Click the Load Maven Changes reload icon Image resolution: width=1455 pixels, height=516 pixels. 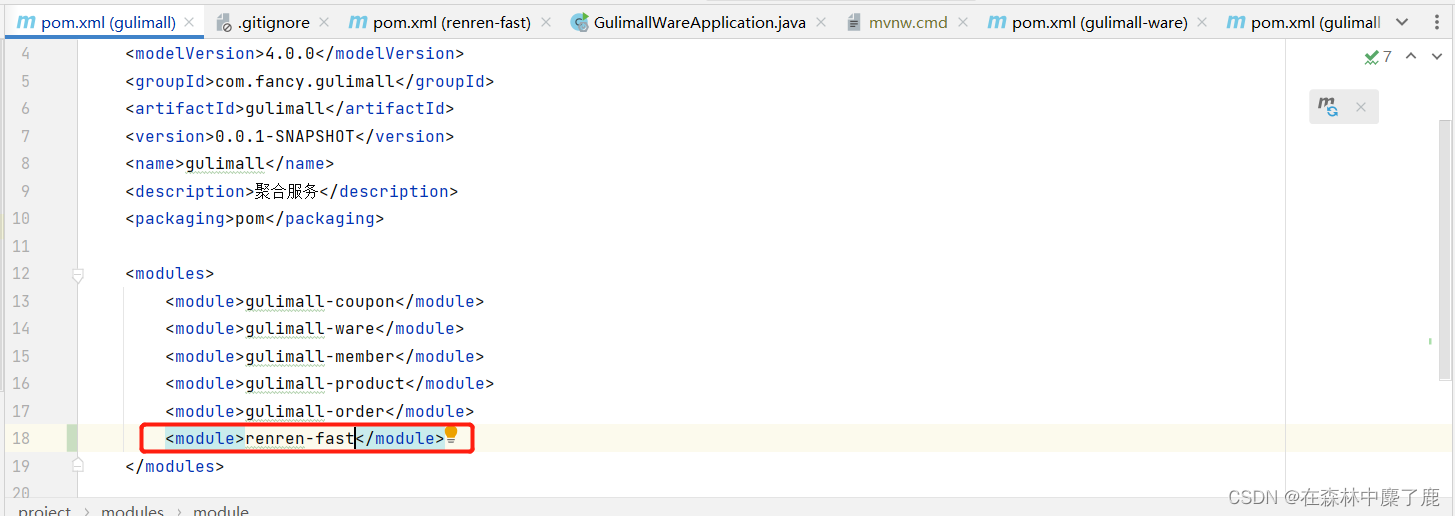click(1328, 107)
